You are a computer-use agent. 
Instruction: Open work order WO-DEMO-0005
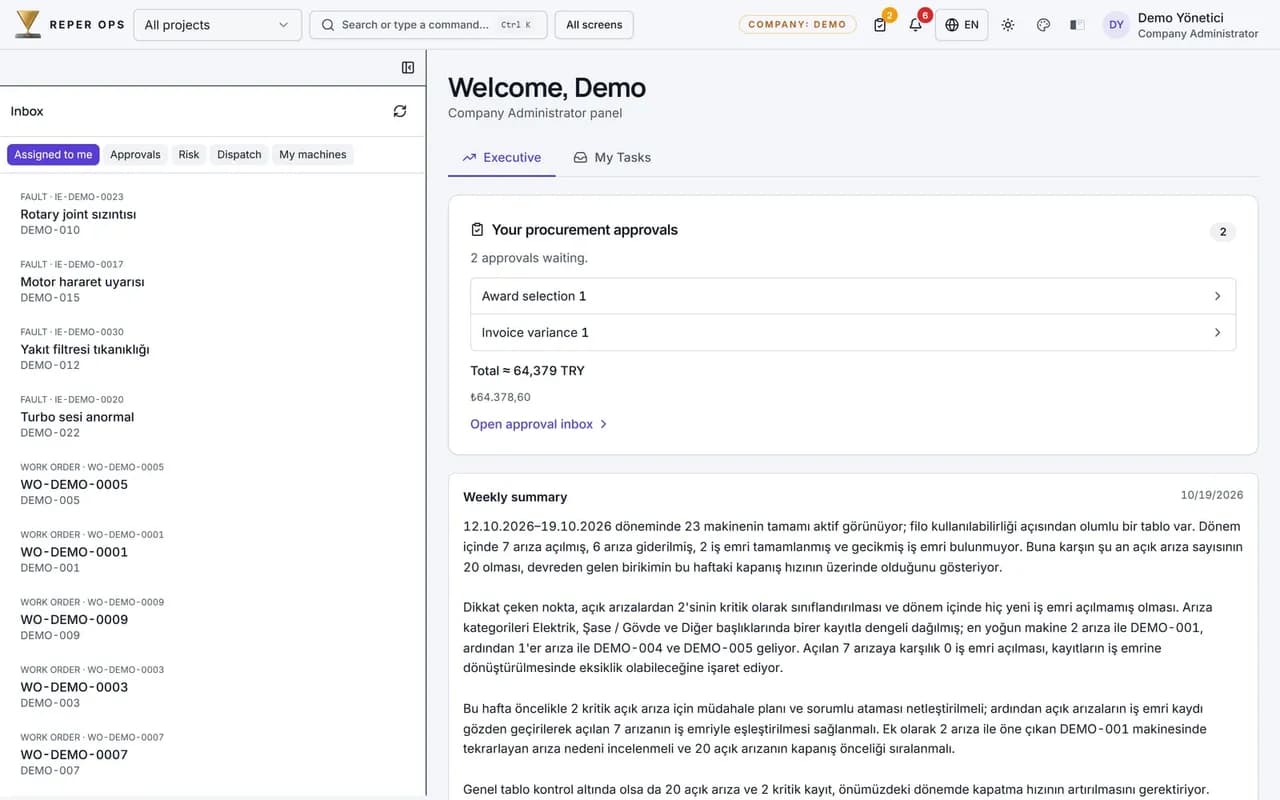coord(213,483)
